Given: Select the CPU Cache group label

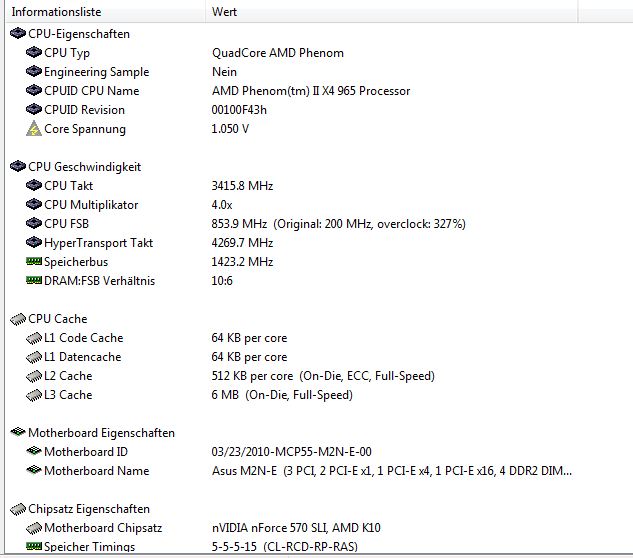Looking at the screenshot, I should pos(57,319).
